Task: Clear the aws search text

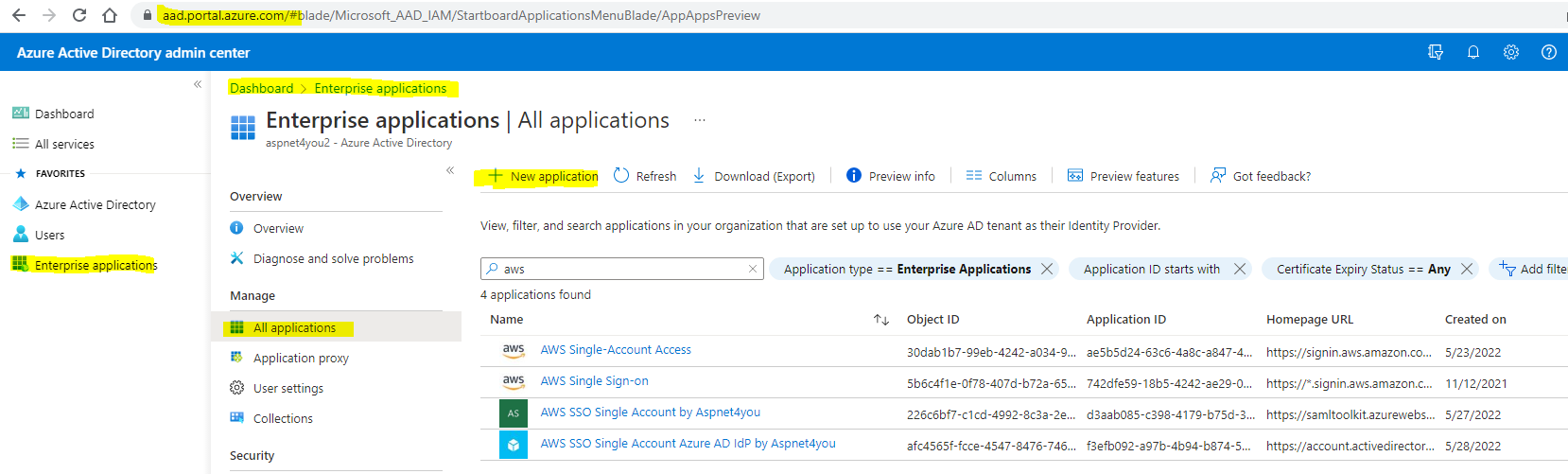Action: point(753,269)
